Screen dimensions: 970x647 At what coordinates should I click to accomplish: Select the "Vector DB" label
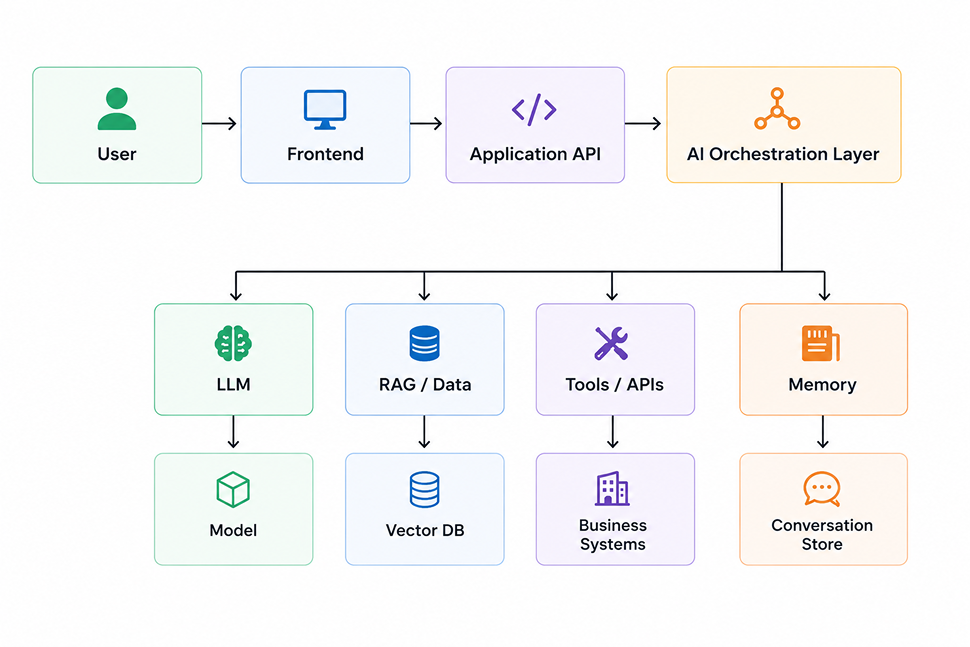[x=425, y=531]
